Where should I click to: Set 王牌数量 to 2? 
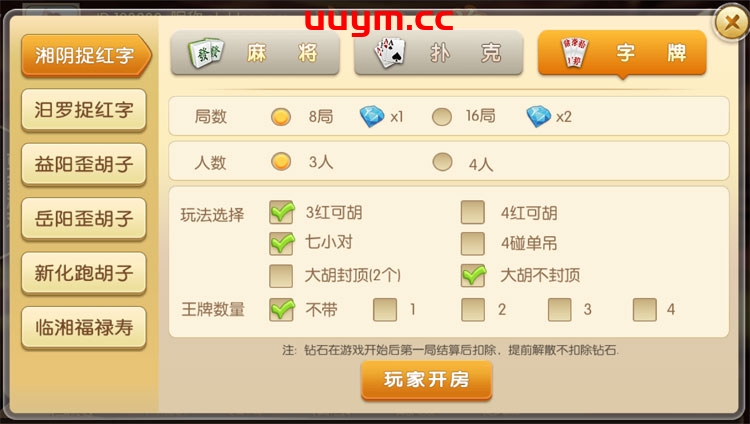pos(473,309)
